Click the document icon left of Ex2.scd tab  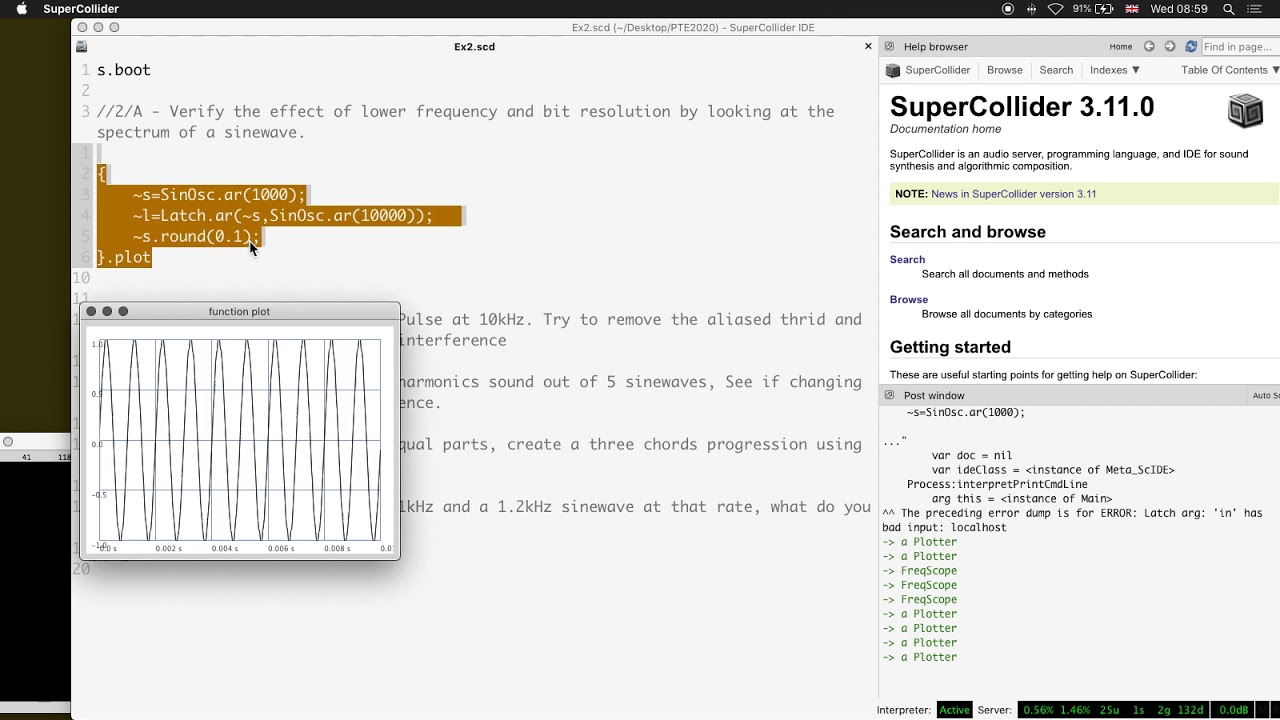click(82, 47)
